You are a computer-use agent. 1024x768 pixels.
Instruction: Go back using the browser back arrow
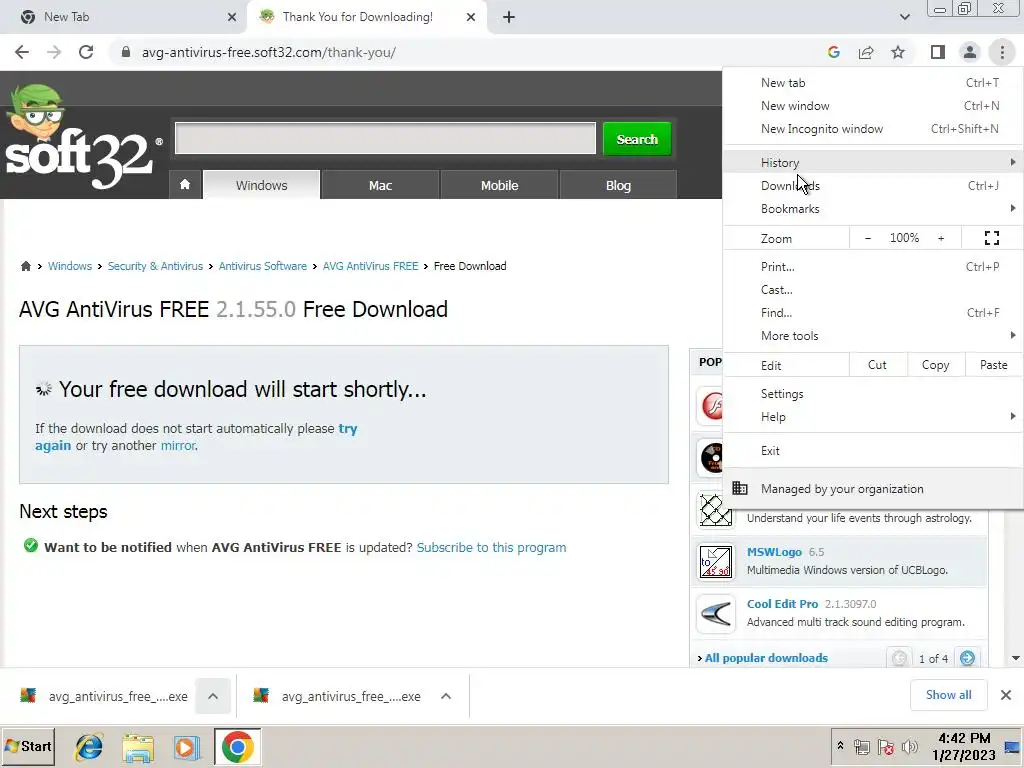point(22,52)
